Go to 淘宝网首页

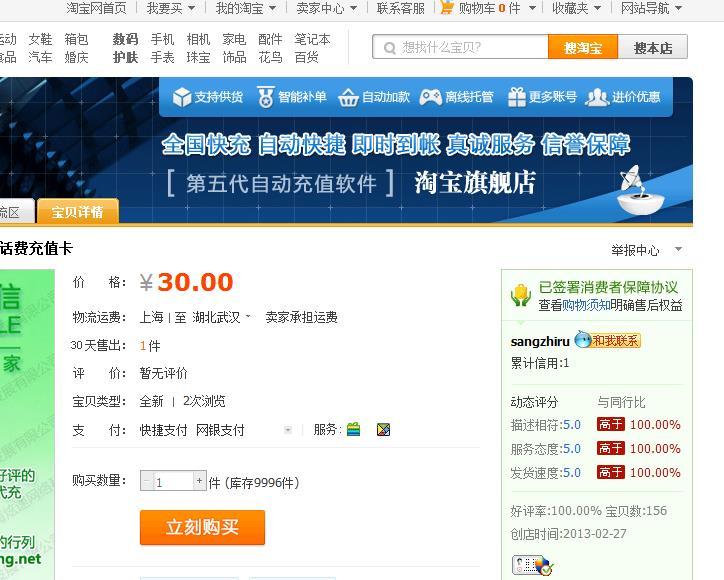coord(96,8)
